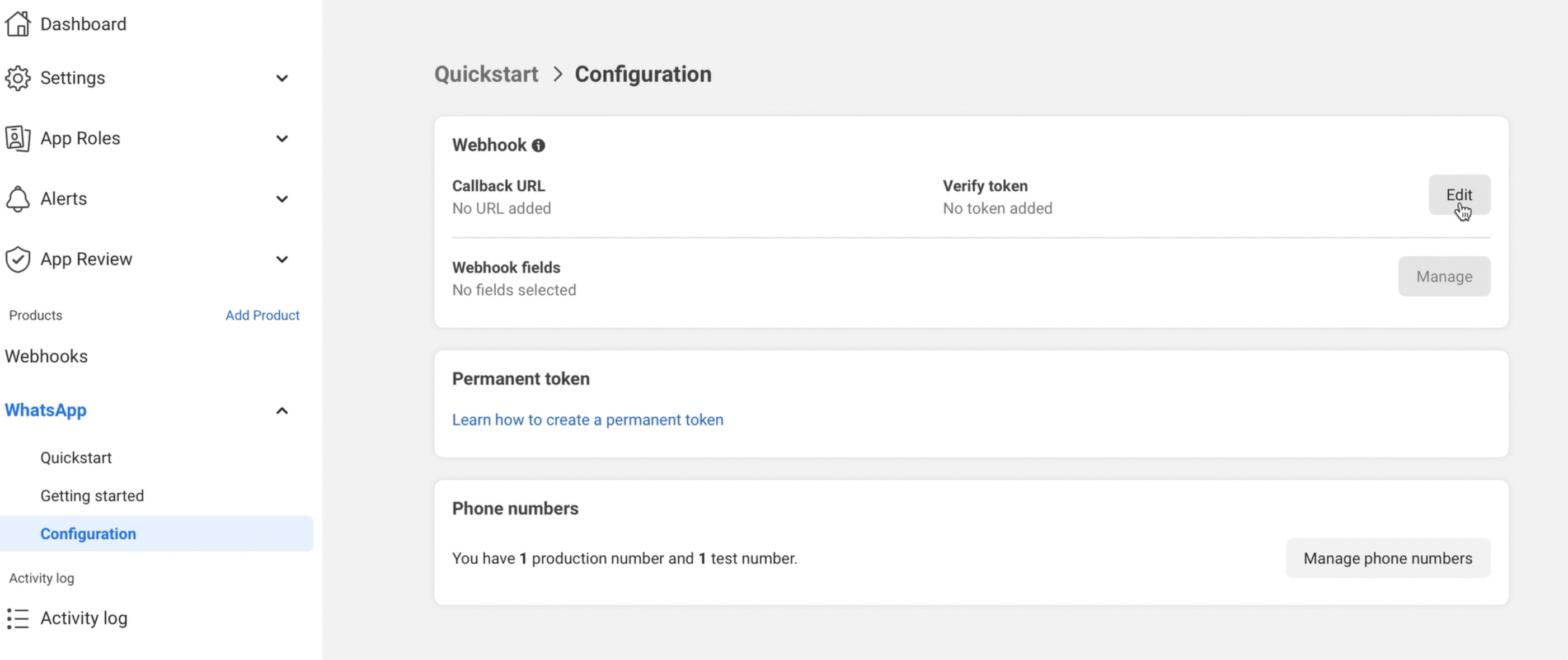Open Manage phone numbers

[x=1387, y=558]
